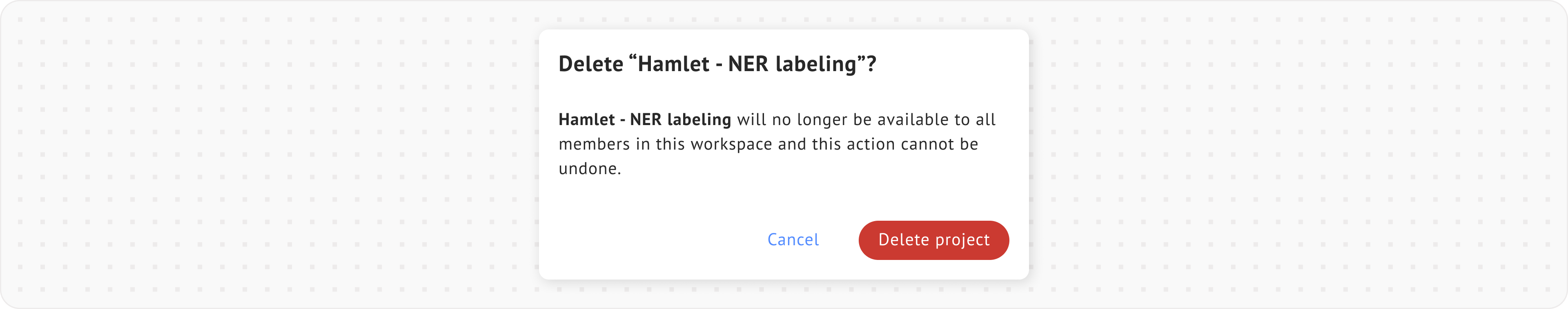This screenshot has width=1568, height=309.
Task: Click "Hamlet" in the dialog title
Action: pyautogui.click(x=673, y=64)
